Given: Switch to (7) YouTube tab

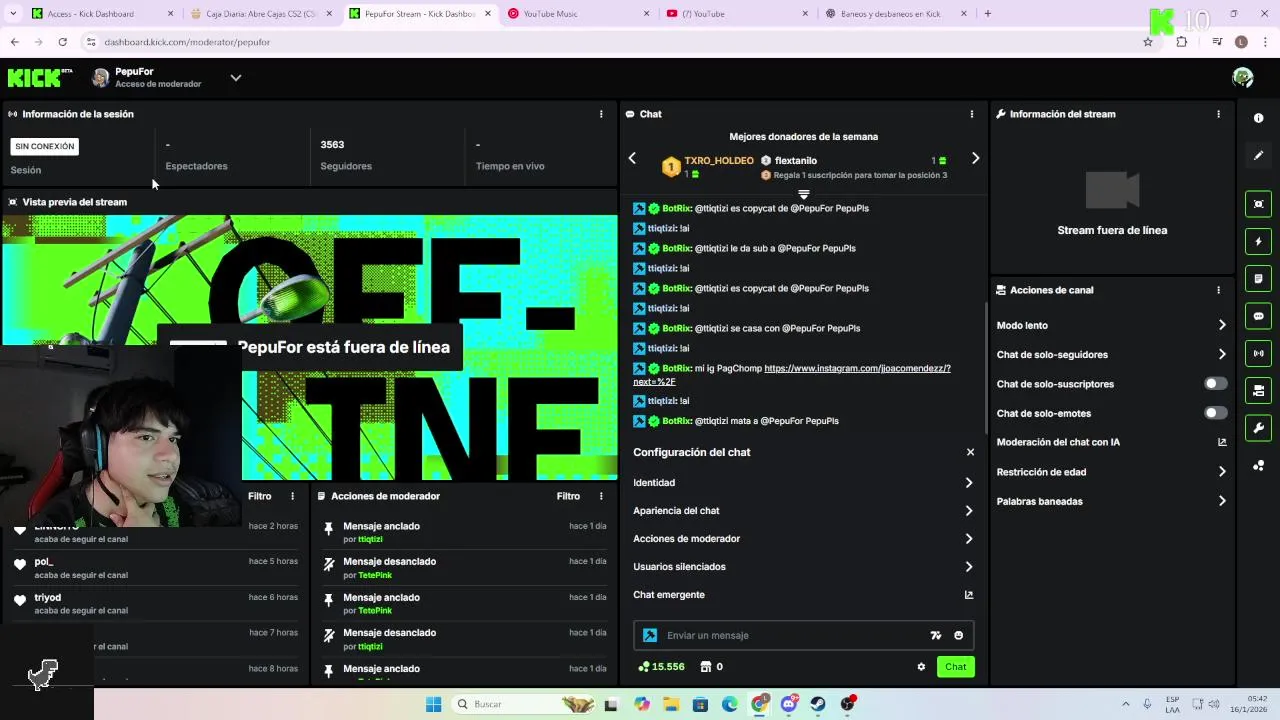Looking at the screenshot, I should point(736,14).
